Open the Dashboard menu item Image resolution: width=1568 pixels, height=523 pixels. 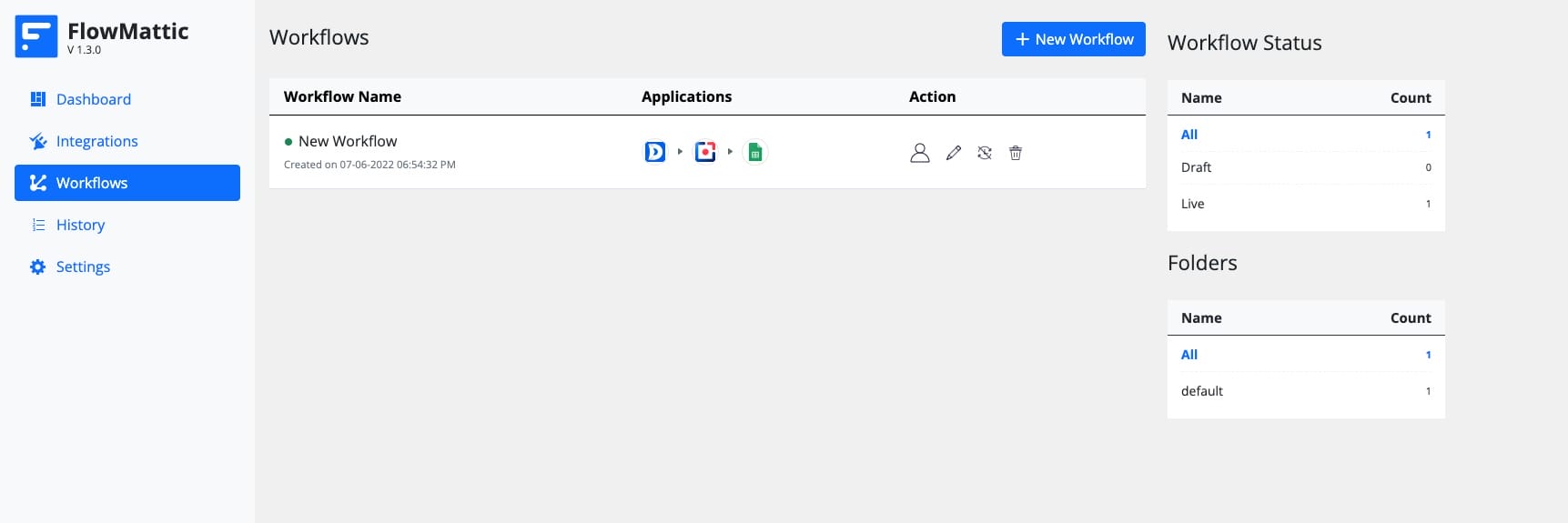pyautogui.click(x=93, y=99)
